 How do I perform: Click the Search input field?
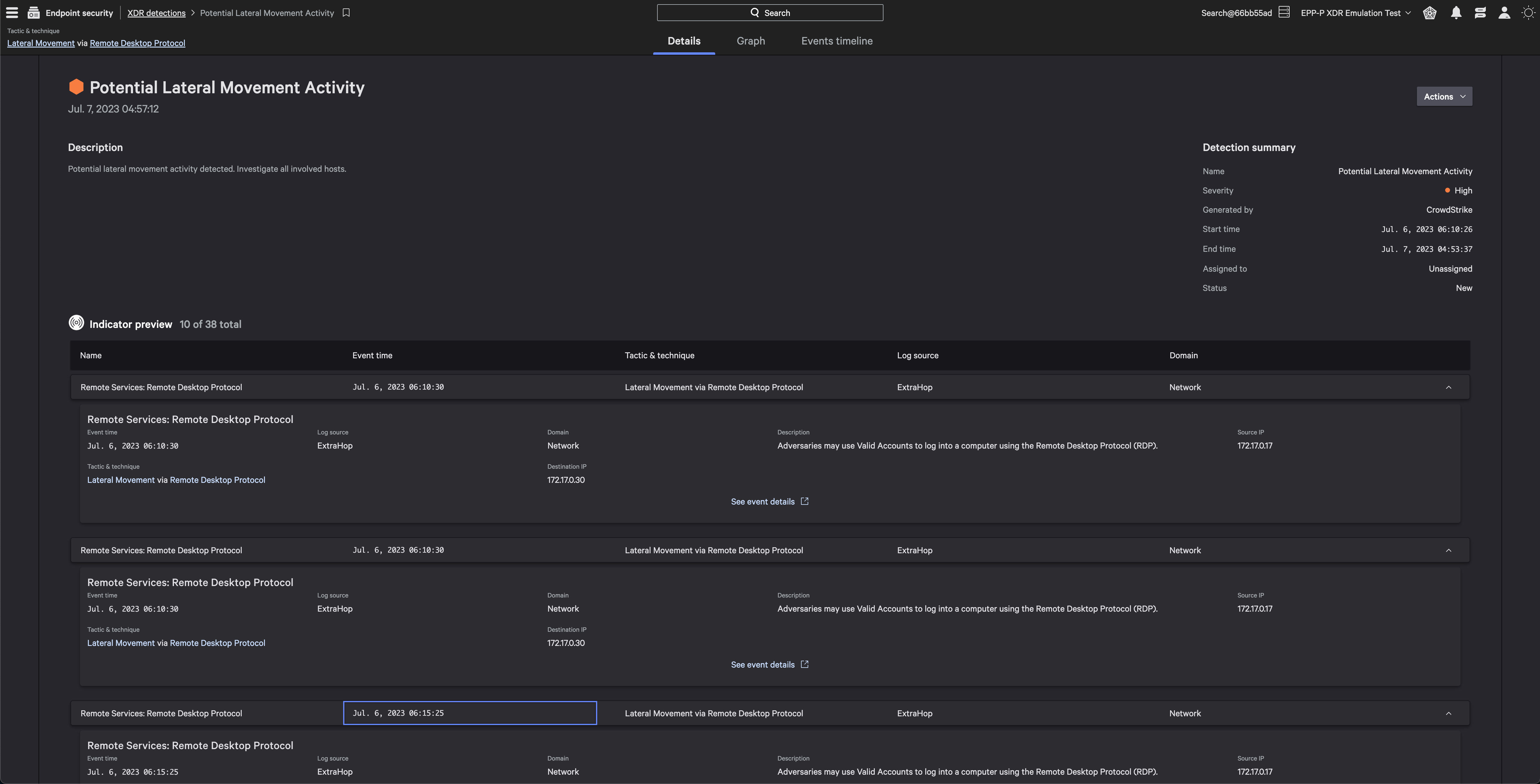[769, 13]
